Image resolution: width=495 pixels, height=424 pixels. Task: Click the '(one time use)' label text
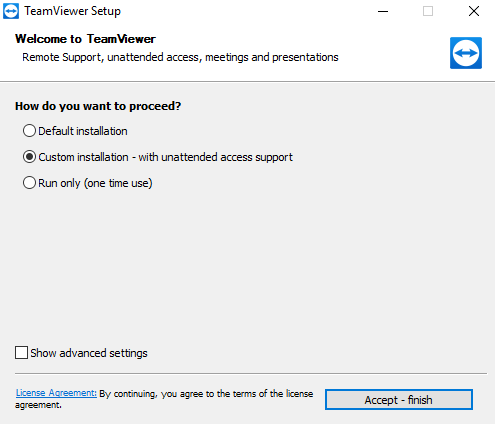pos(118,183)
